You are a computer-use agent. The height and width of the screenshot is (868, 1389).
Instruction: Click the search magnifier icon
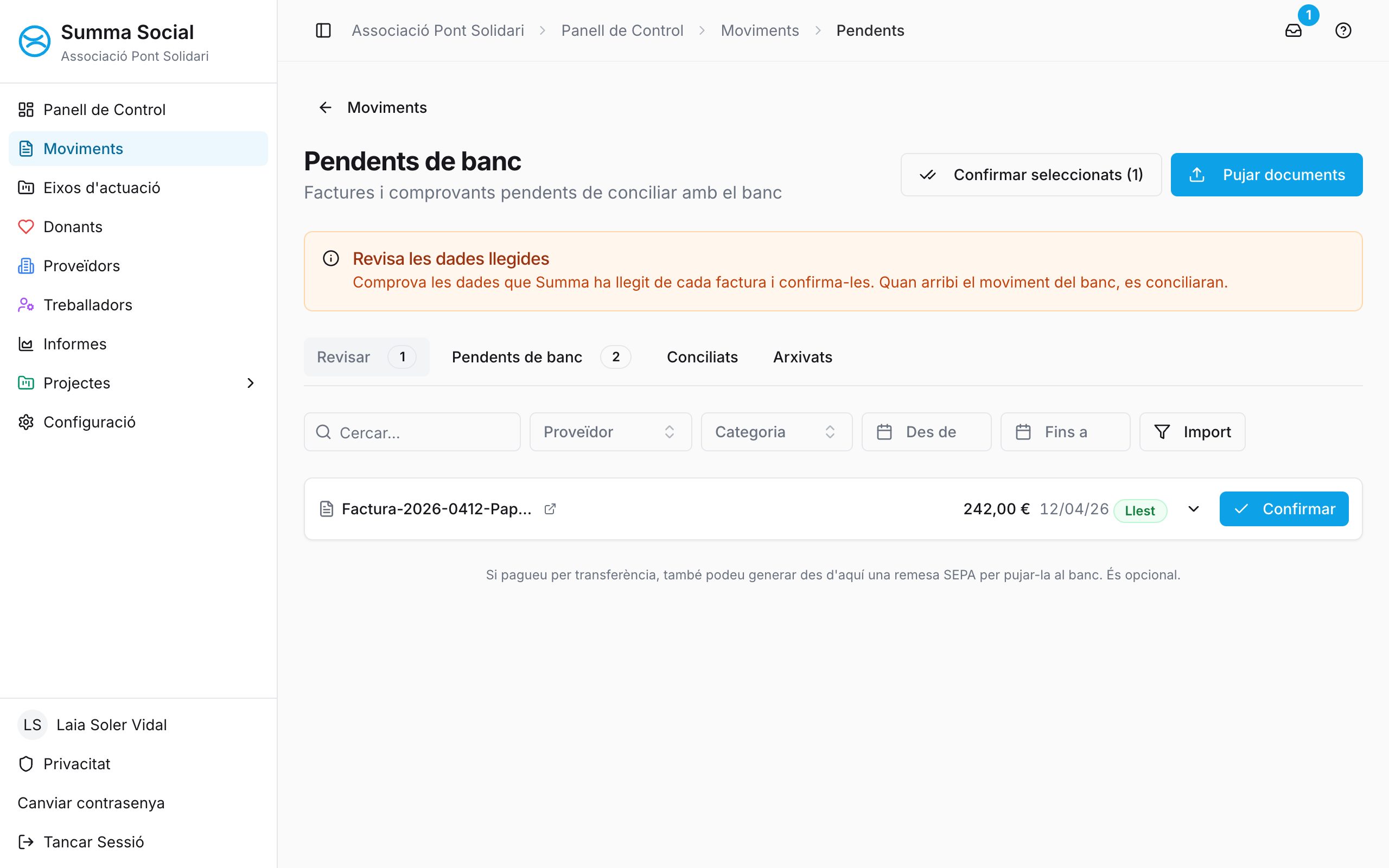[324, 432]
